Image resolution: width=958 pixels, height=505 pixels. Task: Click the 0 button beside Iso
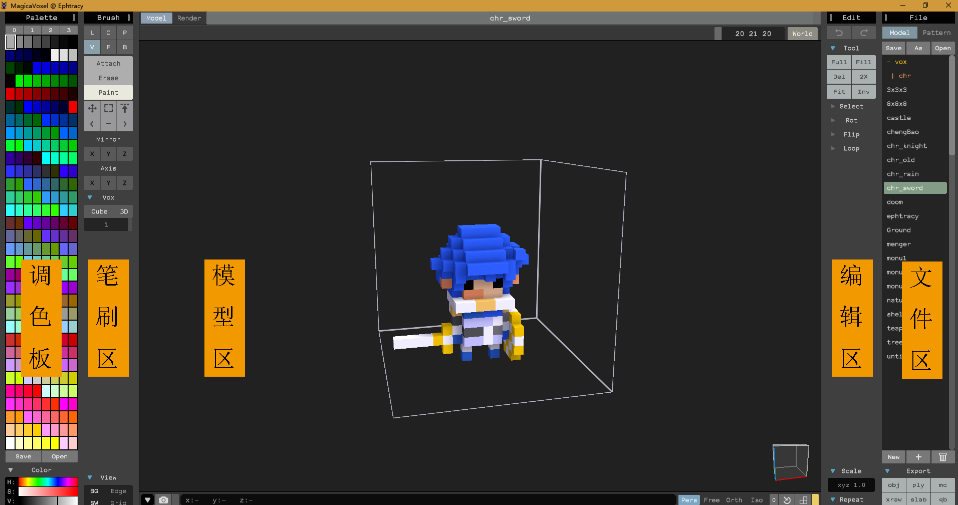(x=773, y=500)
